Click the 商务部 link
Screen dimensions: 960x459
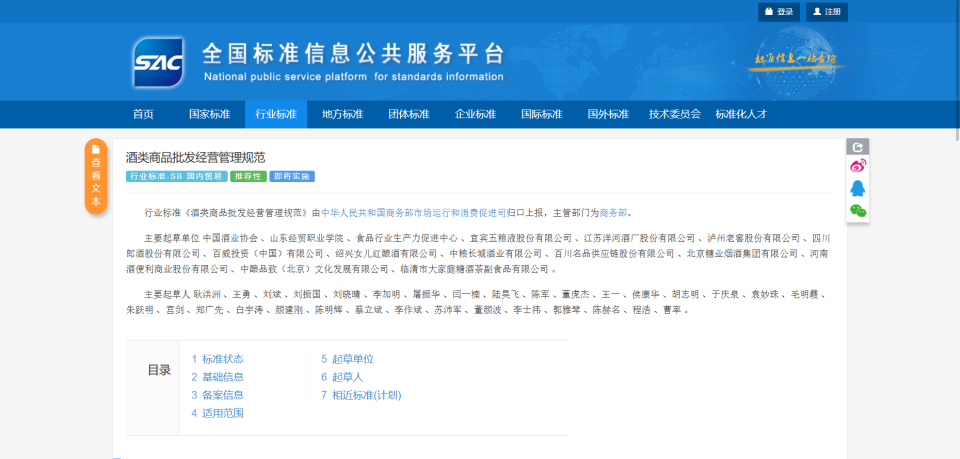[x=613, y=213]
